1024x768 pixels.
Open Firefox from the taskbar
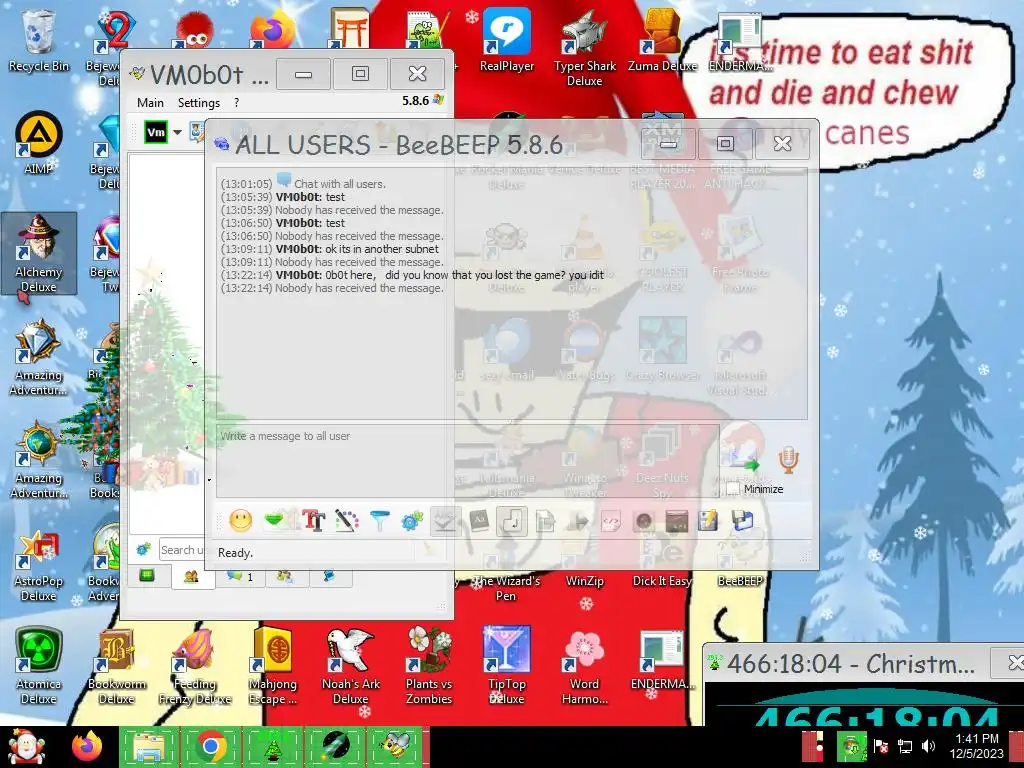click(87, 746)
